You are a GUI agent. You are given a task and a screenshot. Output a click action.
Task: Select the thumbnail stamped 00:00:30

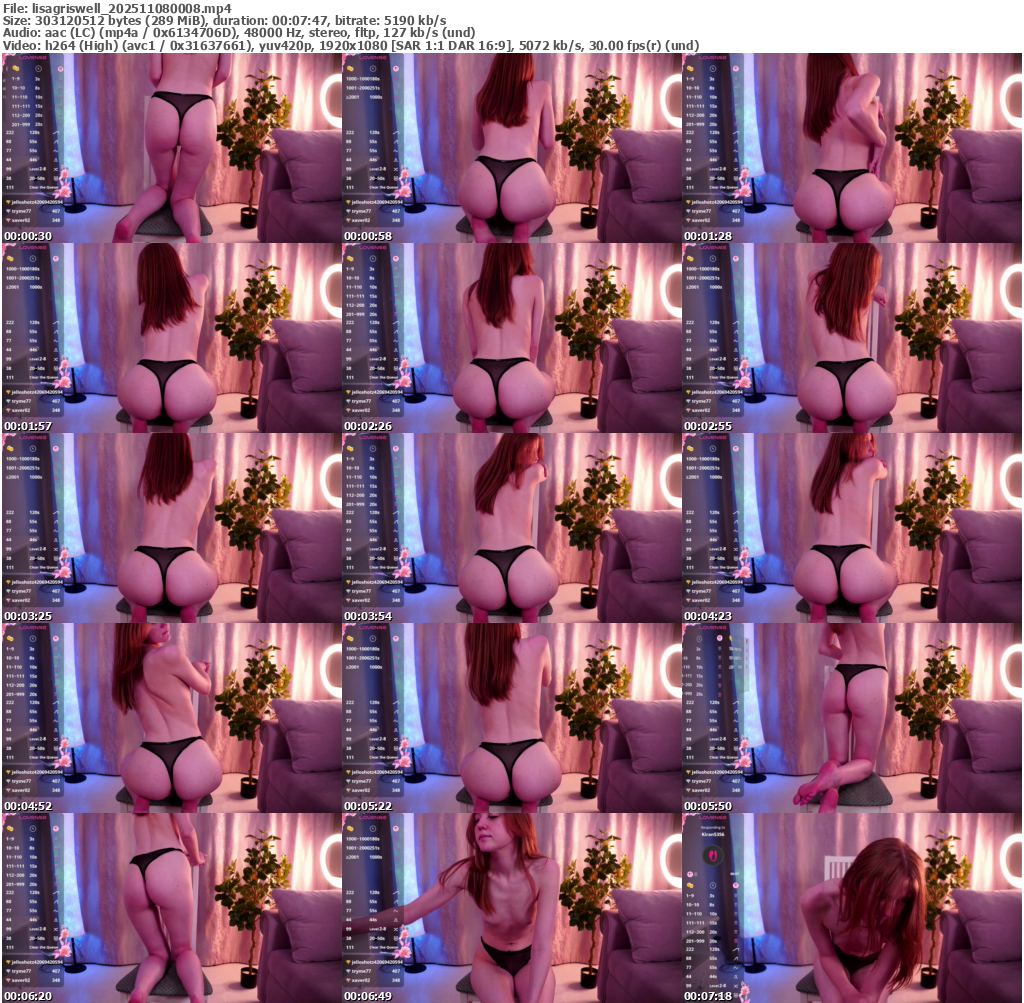[x=172, y=148]
